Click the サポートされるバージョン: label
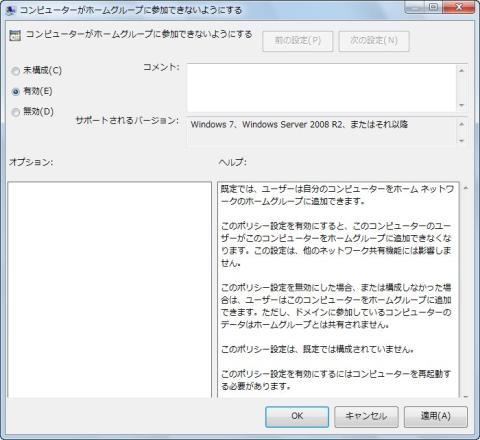The width and height of the screenshot is (480, 440). [x=127, y=120]
